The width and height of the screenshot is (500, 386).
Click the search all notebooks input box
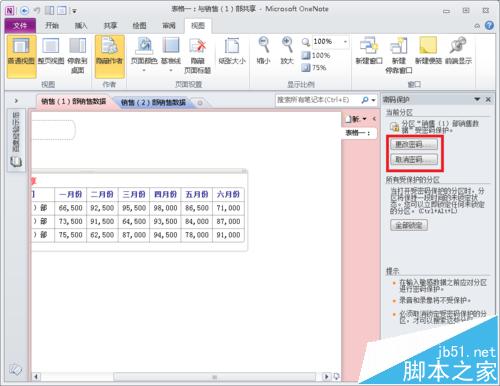[x=317, y=100]
